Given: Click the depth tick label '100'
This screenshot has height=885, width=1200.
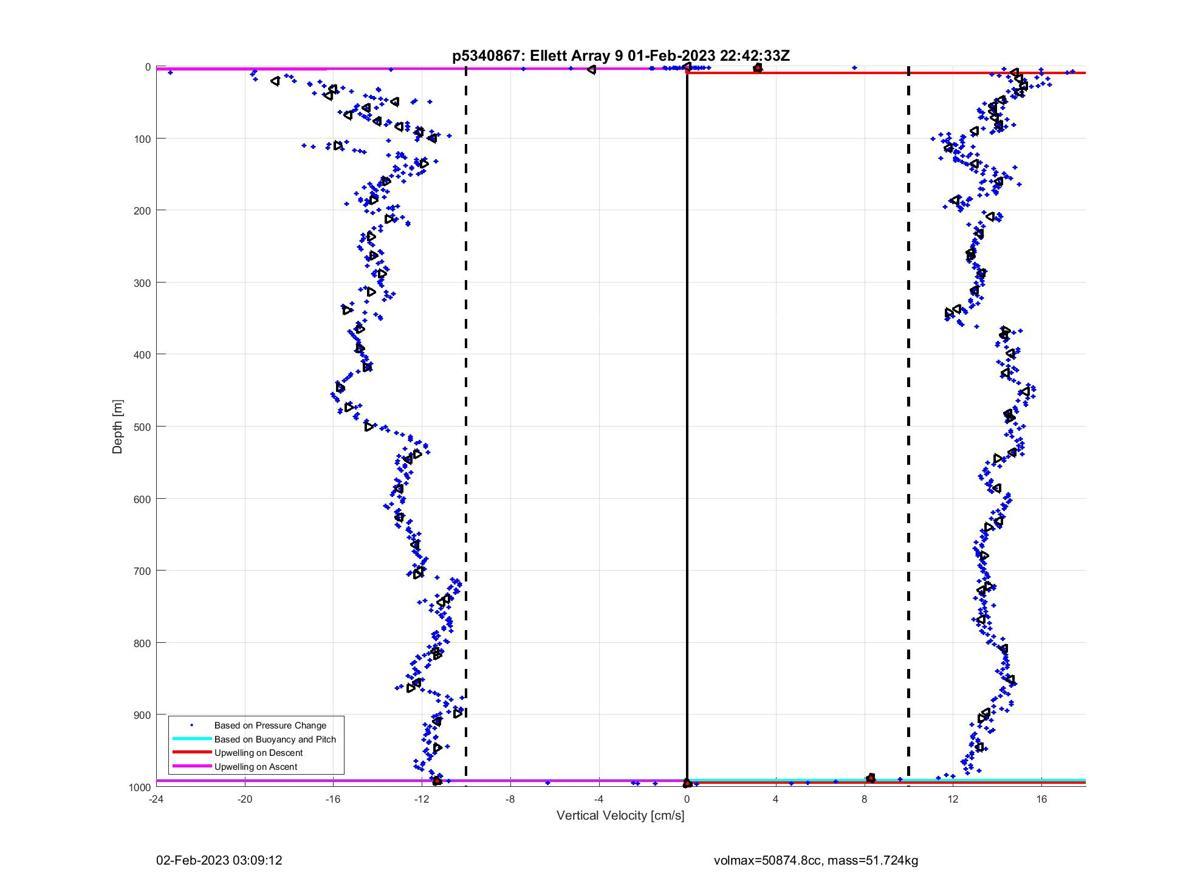Looking at the screenshot, I should coord(142,139).
